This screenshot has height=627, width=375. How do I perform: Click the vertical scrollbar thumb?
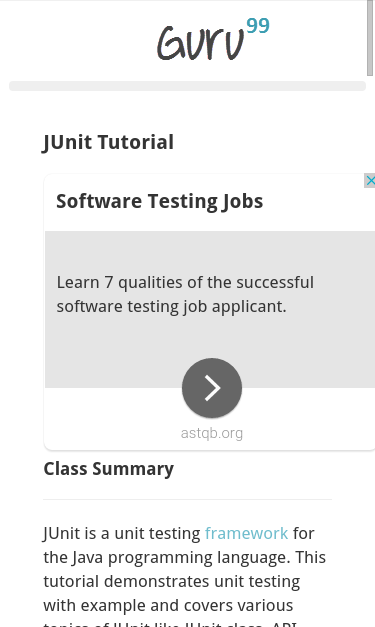370,37
